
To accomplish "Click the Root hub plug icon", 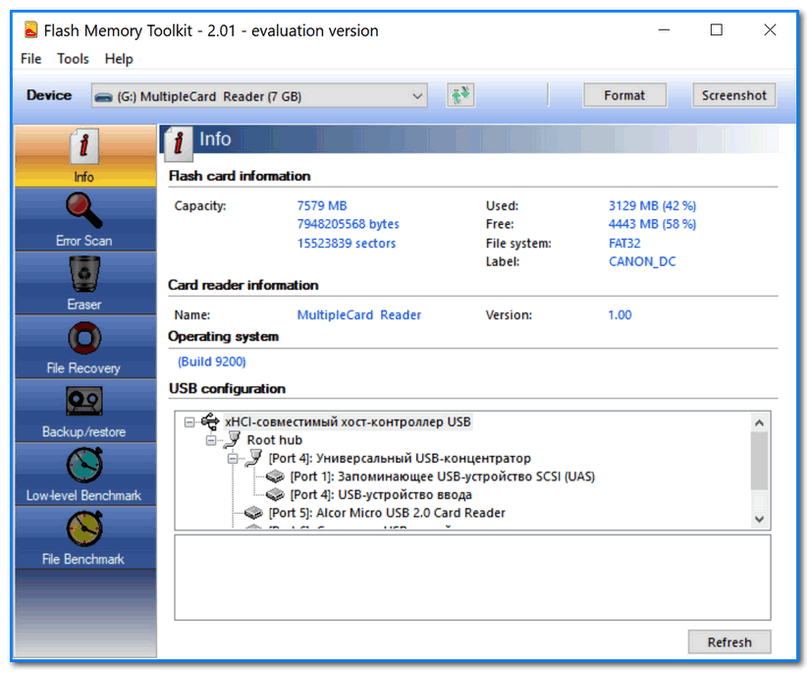I will (x=232, y=440).
